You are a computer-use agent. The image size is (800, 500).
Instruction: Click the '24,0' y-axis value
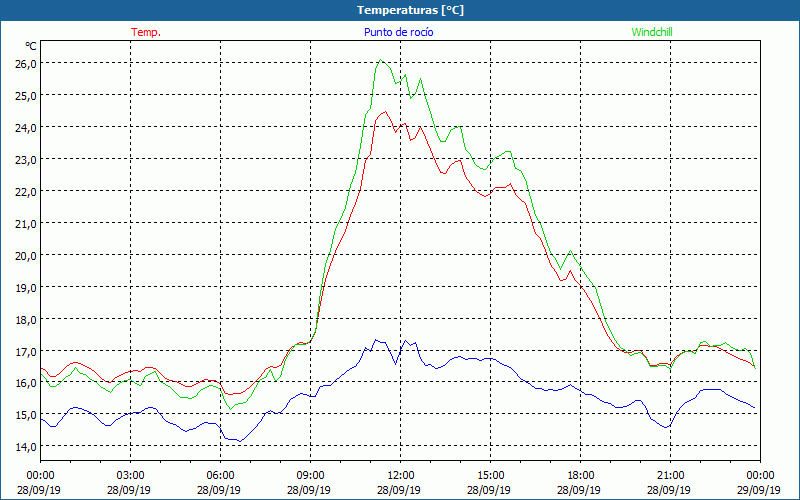pos(26,128)
